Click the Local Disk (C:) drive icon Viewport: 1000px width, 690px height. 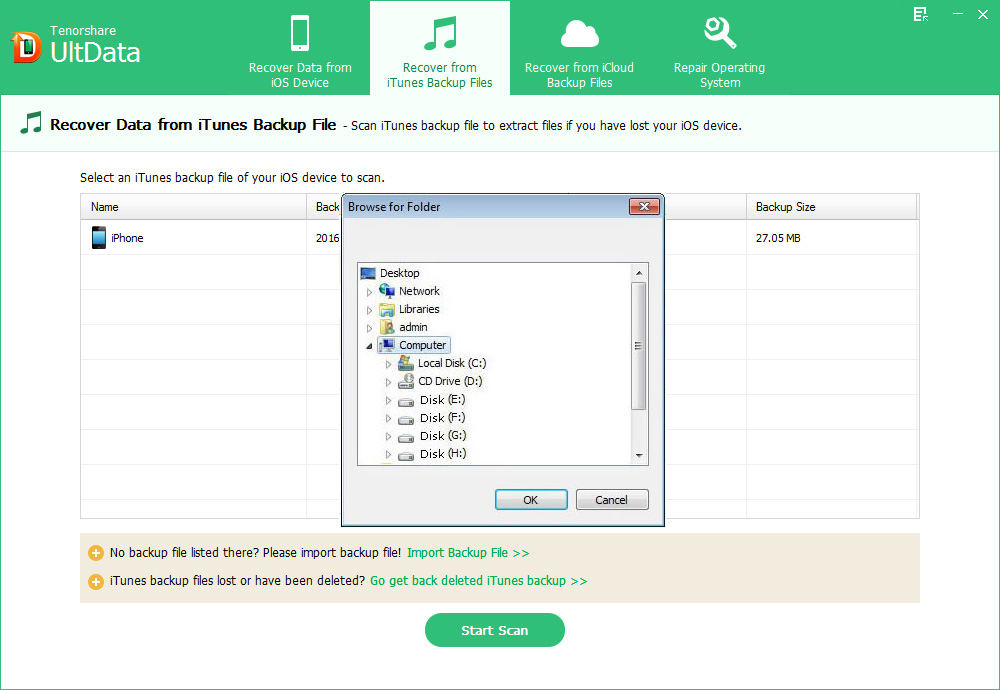(406, 363)
